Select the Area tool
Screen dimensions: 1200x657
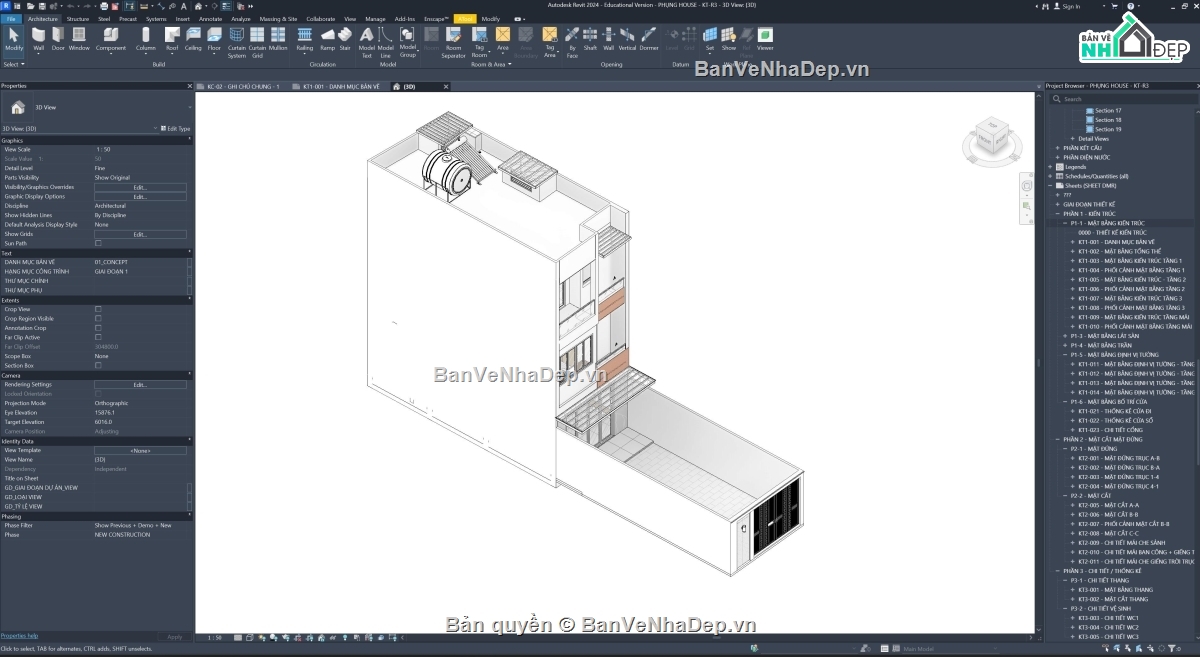tap(503, 39)
